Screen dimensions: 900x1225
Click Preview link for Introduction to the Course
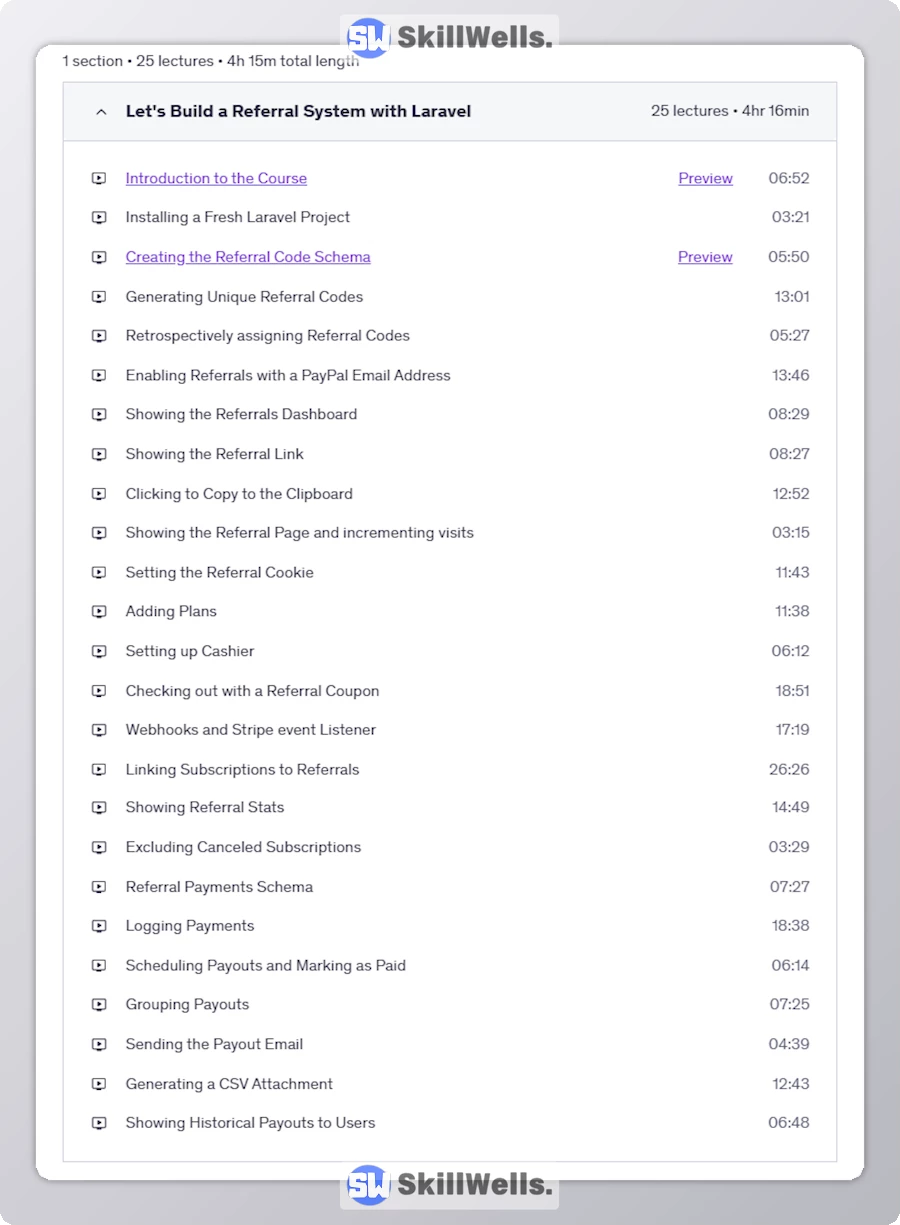pyautogui.click(x=705, y=178)
